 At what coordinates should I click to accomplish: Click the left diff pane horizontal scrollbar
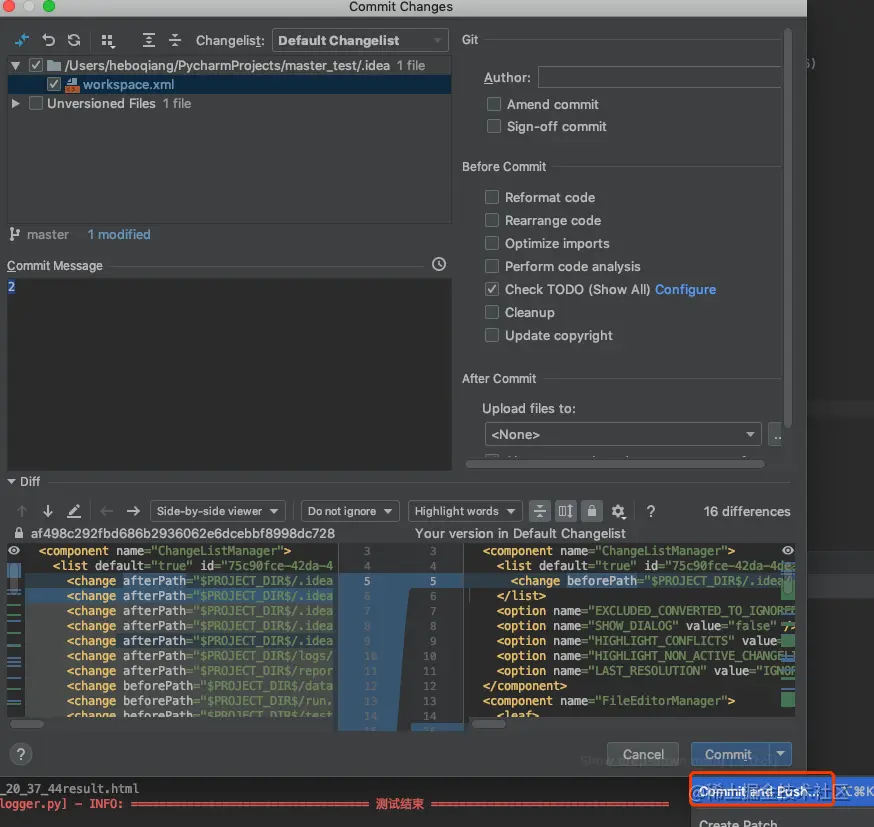(27, 724)
